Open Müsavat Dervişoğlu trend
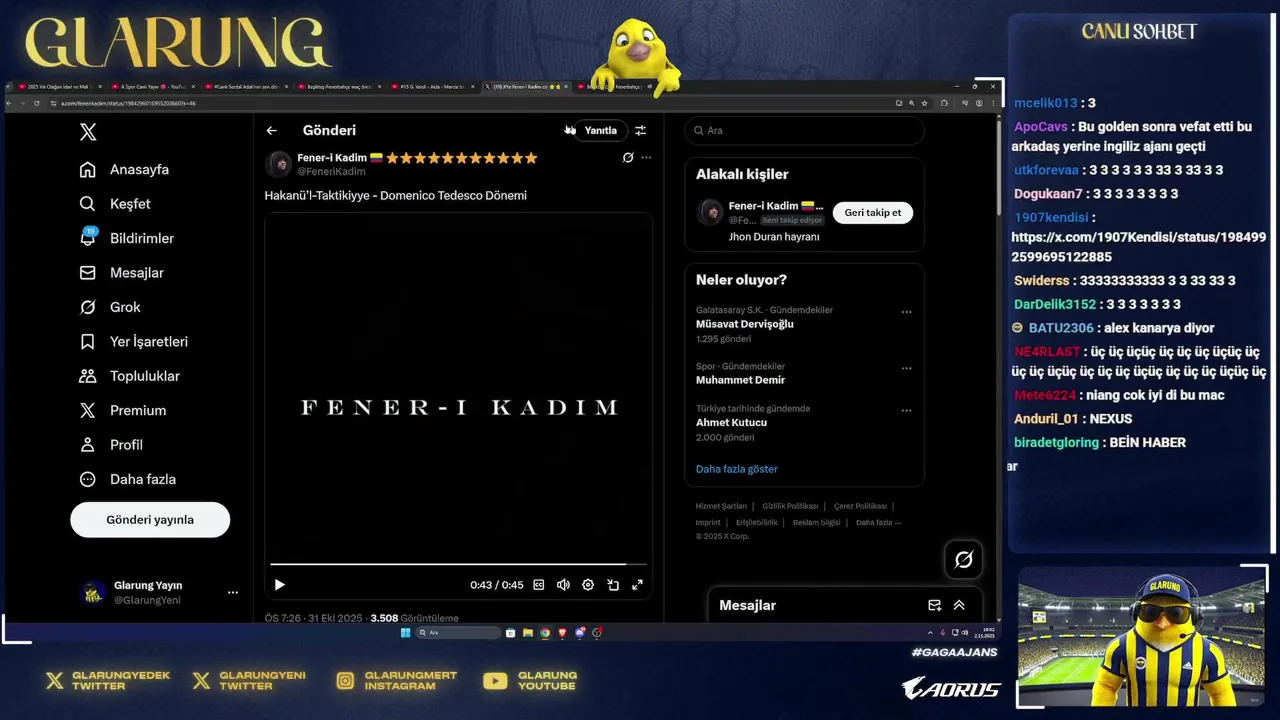1280x720 pixels. click(745, 324)
